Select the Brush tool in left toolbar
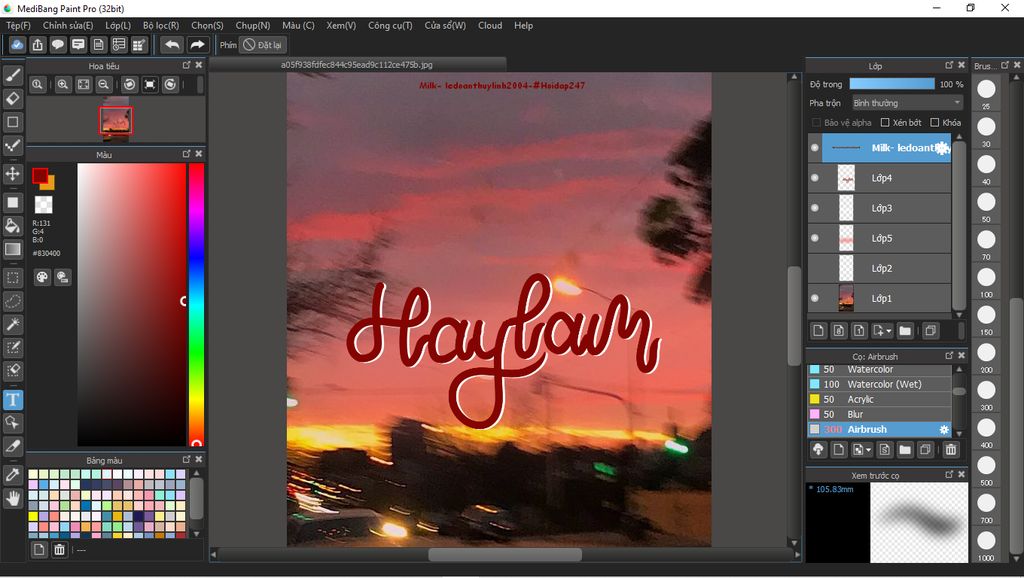The height and width of the screenshot is (578, 1024). point(12,75)
